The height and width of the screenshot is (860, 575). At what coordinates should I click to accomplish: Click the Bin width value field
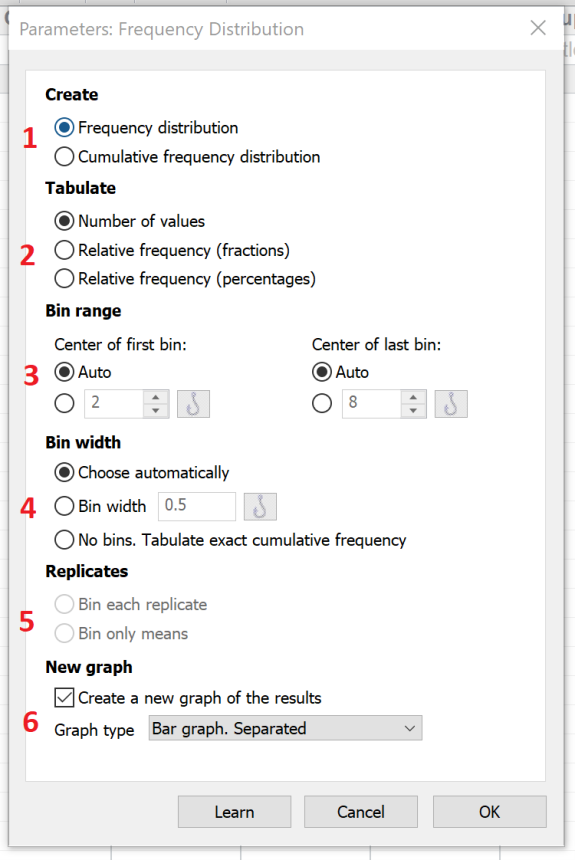pyautogui.click(x=196, y=506)
